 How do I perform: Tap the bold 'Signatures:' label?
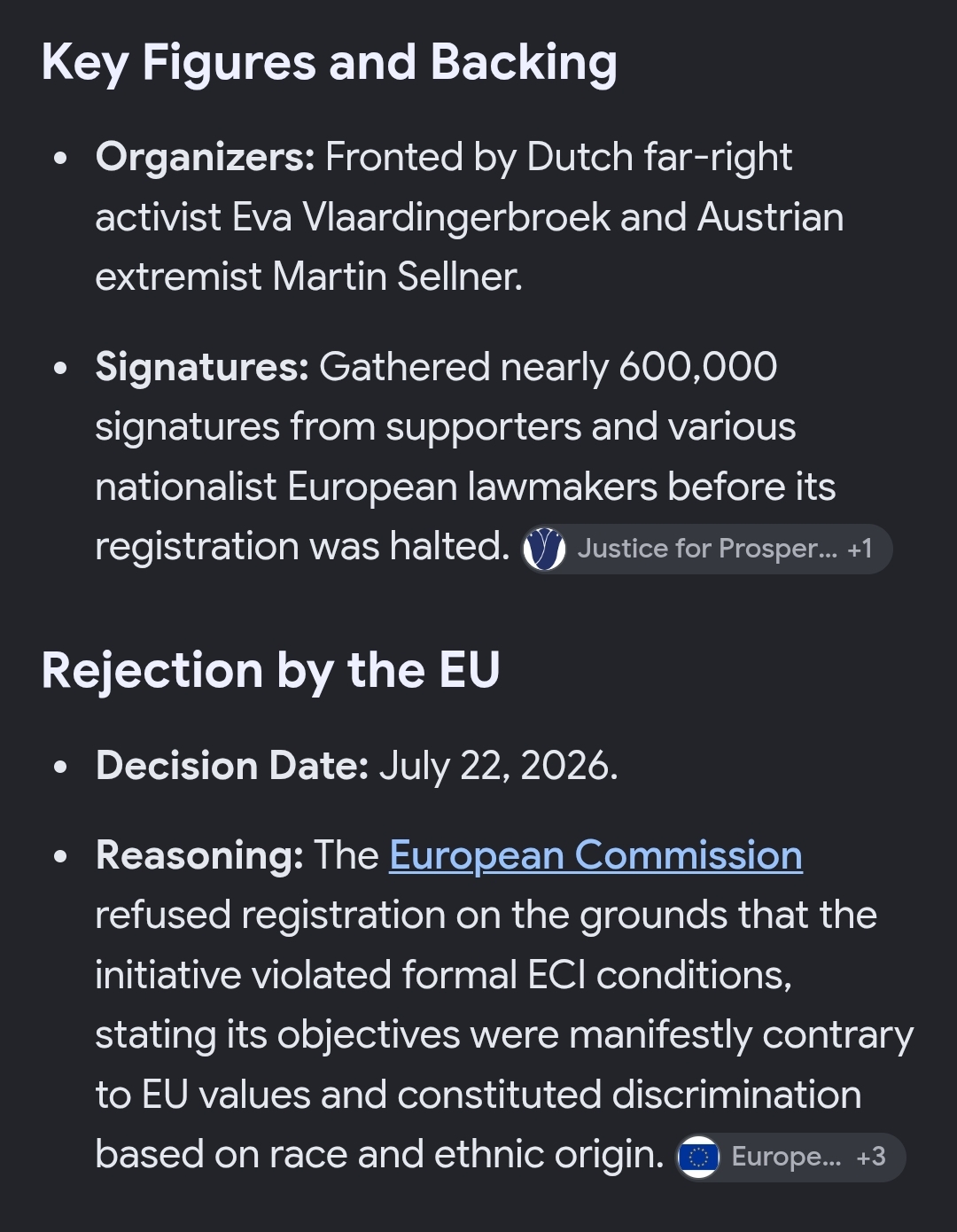201,367
